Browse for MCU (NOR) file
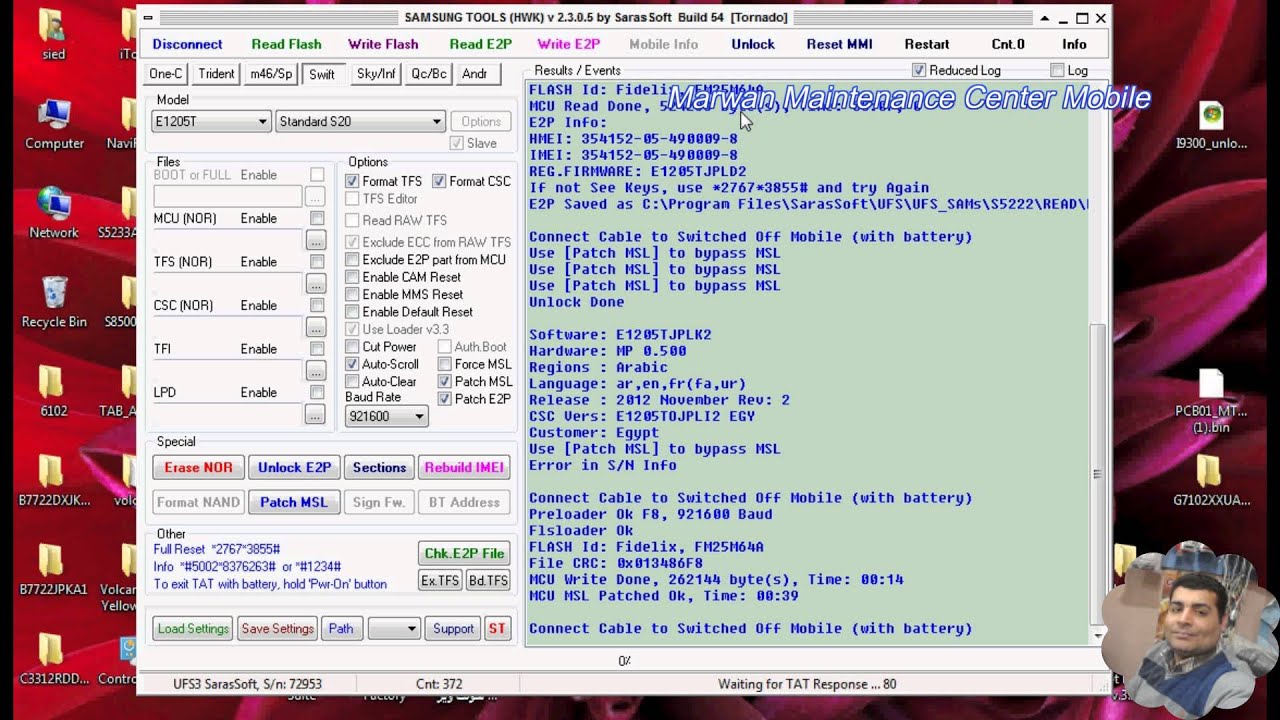This screenshot has height=720, width=1280. click(315, 241)
